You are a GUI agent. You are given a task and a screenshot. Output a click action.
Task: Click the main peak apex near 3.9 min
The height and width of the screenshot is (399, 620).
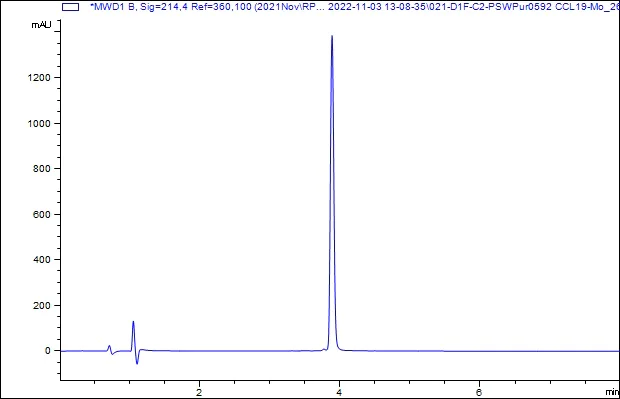(332, 36)
